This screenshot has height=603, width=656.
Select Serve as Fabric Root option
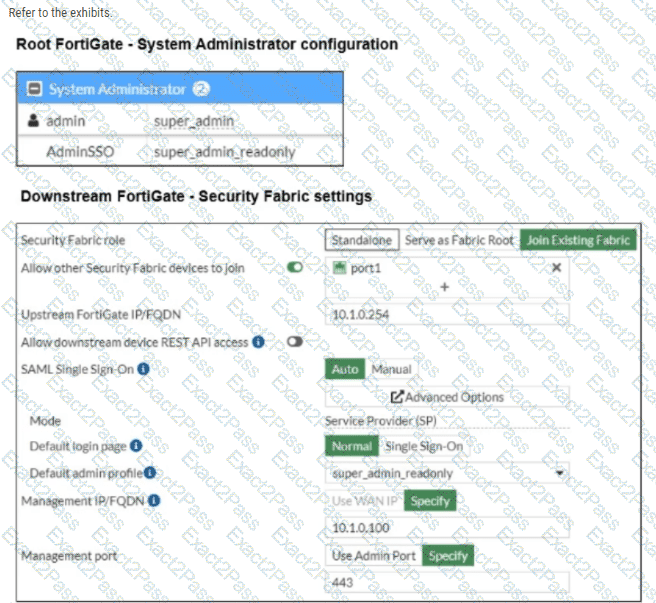tap(459, 240)
